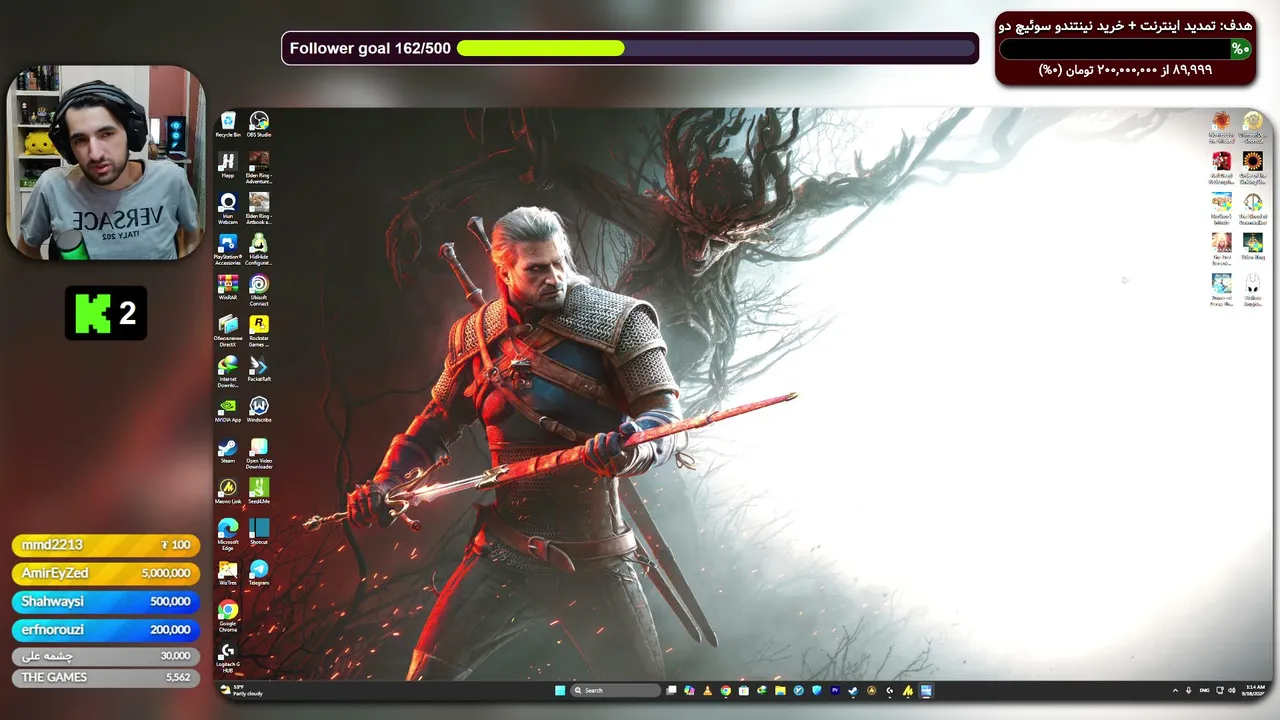Open VLC media player from the taskbar
This screenshot has width=1280, height=720.
click(x=708, y=690)
